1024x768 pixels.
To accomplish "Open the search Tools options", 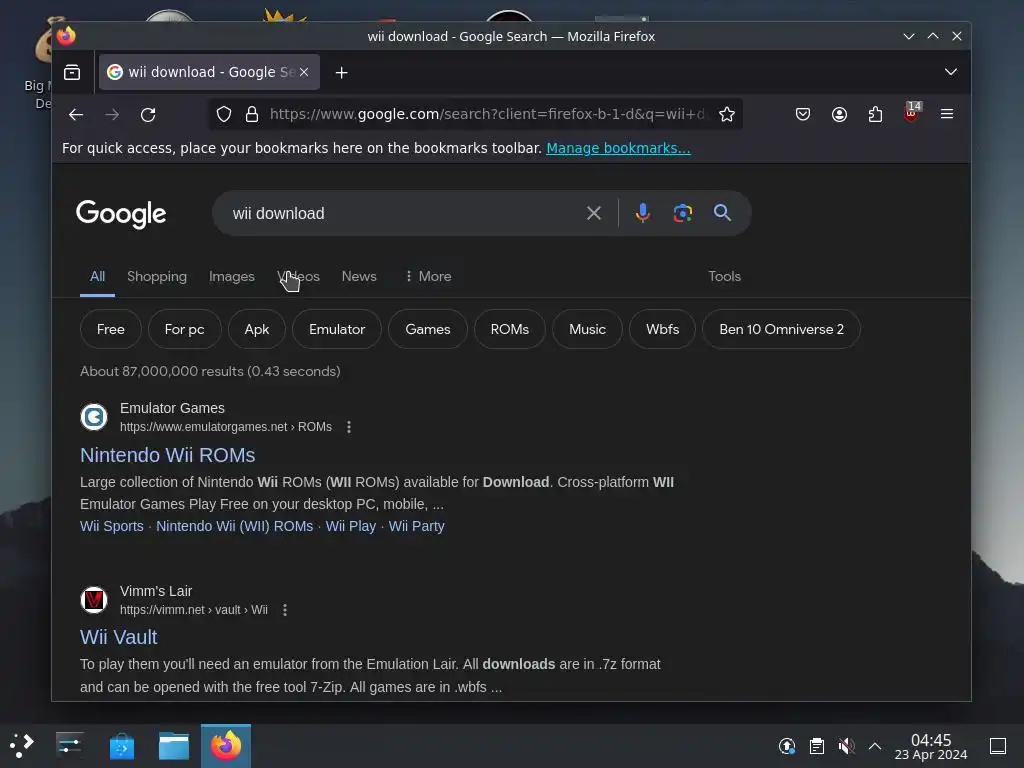I will tap(724, 276).
